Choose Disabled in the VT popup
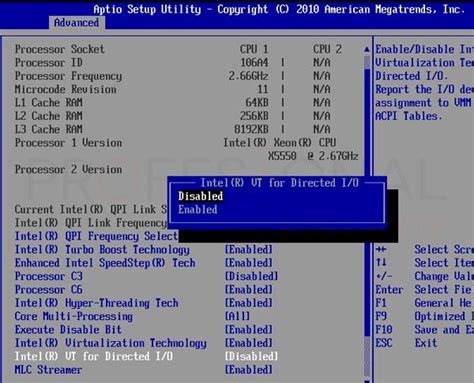This screenshot has height=383, width=474. coord(200,196)
